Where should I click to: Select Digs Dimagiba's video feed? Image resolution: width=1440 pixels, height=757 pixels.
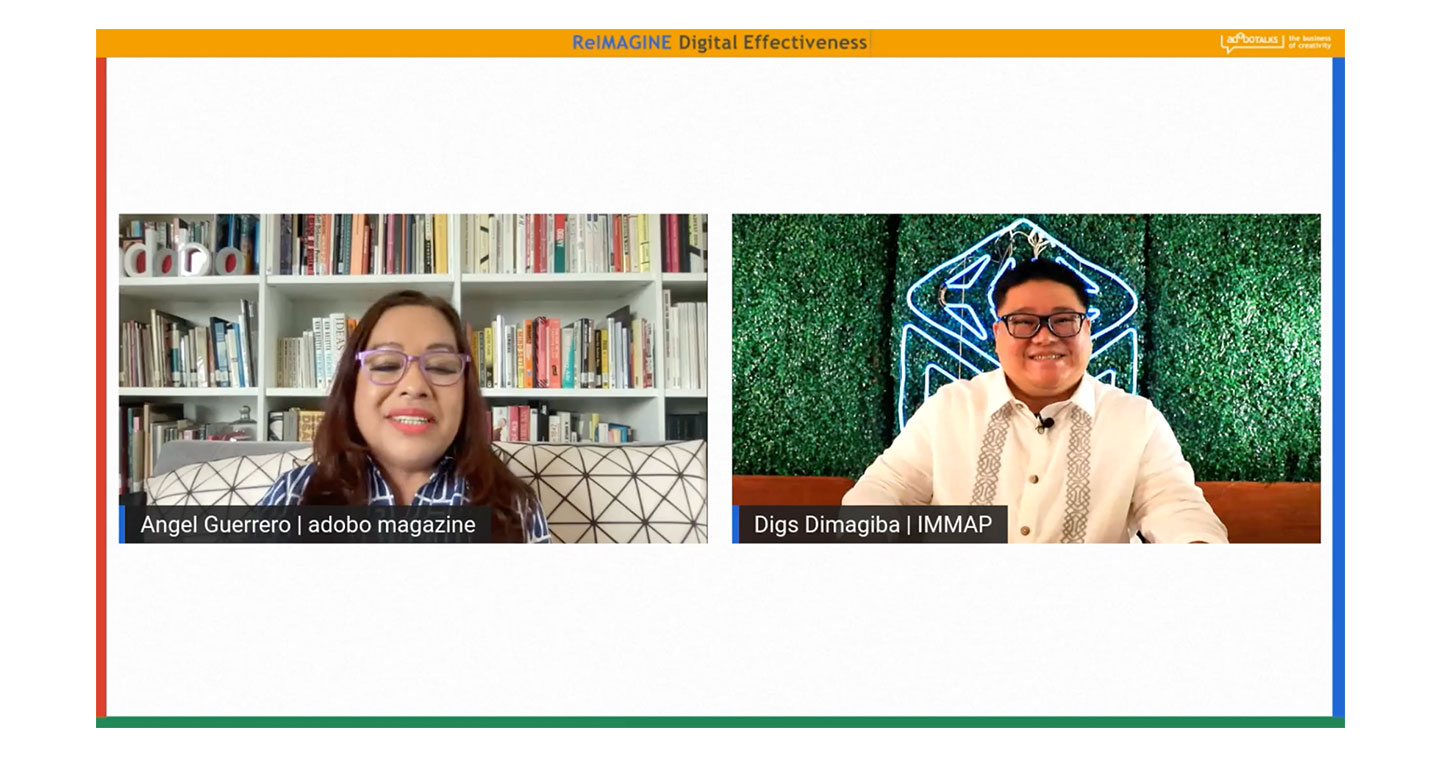coord(1026,378)
